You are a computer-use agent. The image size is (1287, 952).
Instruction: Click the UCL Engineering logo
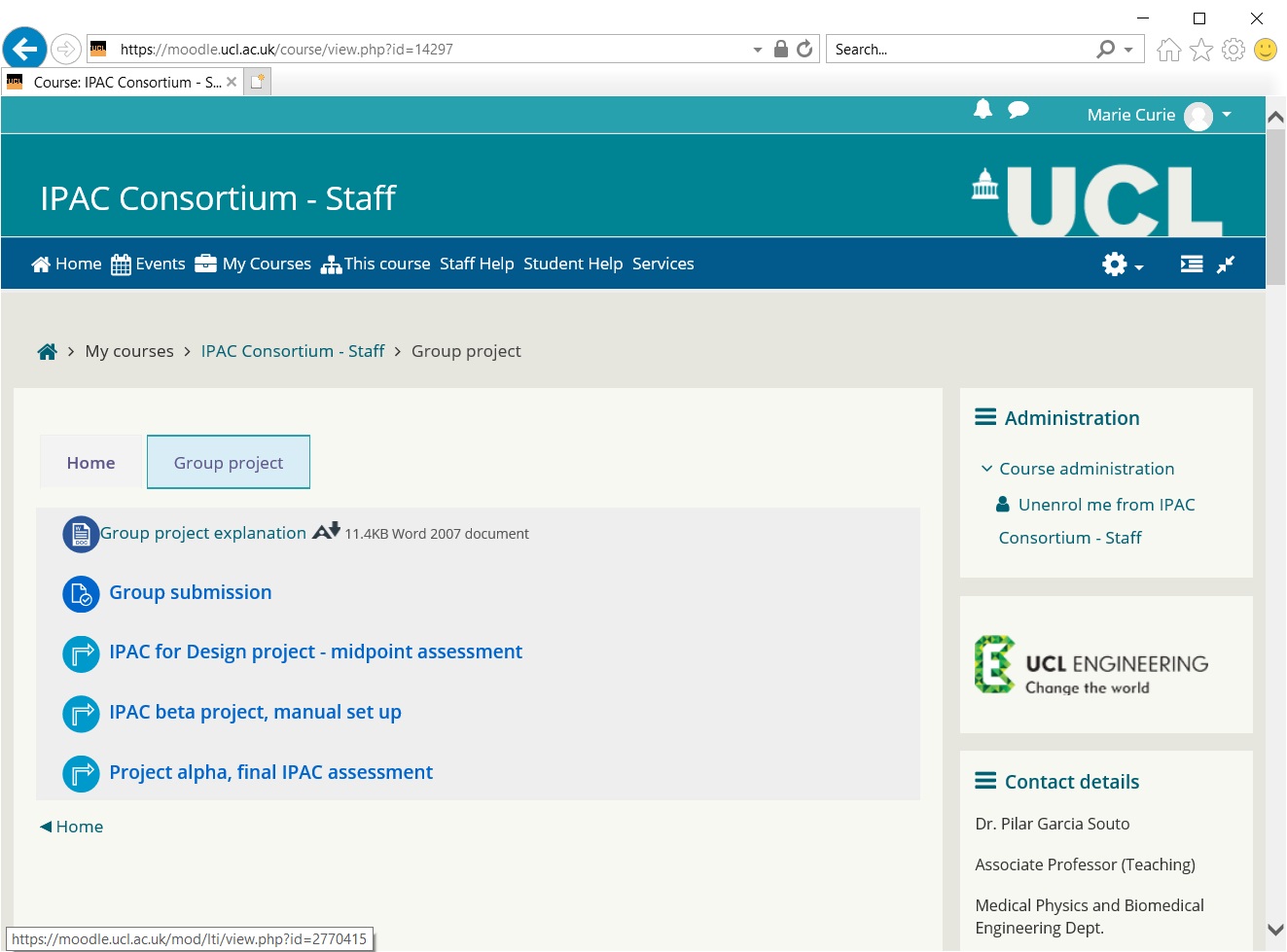click(1091, 665)
